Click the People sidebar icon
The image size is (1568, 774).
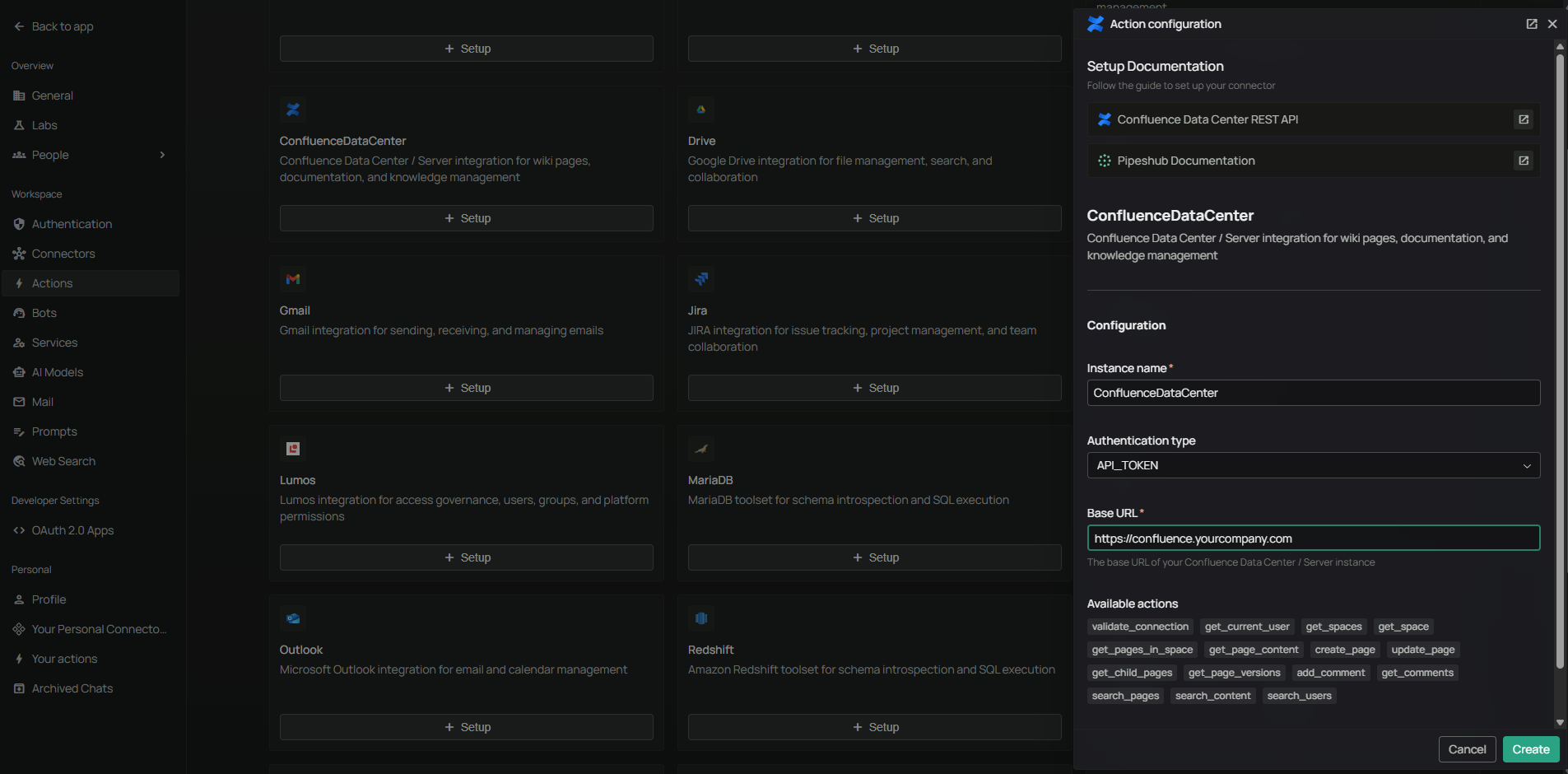click(19, 155)
